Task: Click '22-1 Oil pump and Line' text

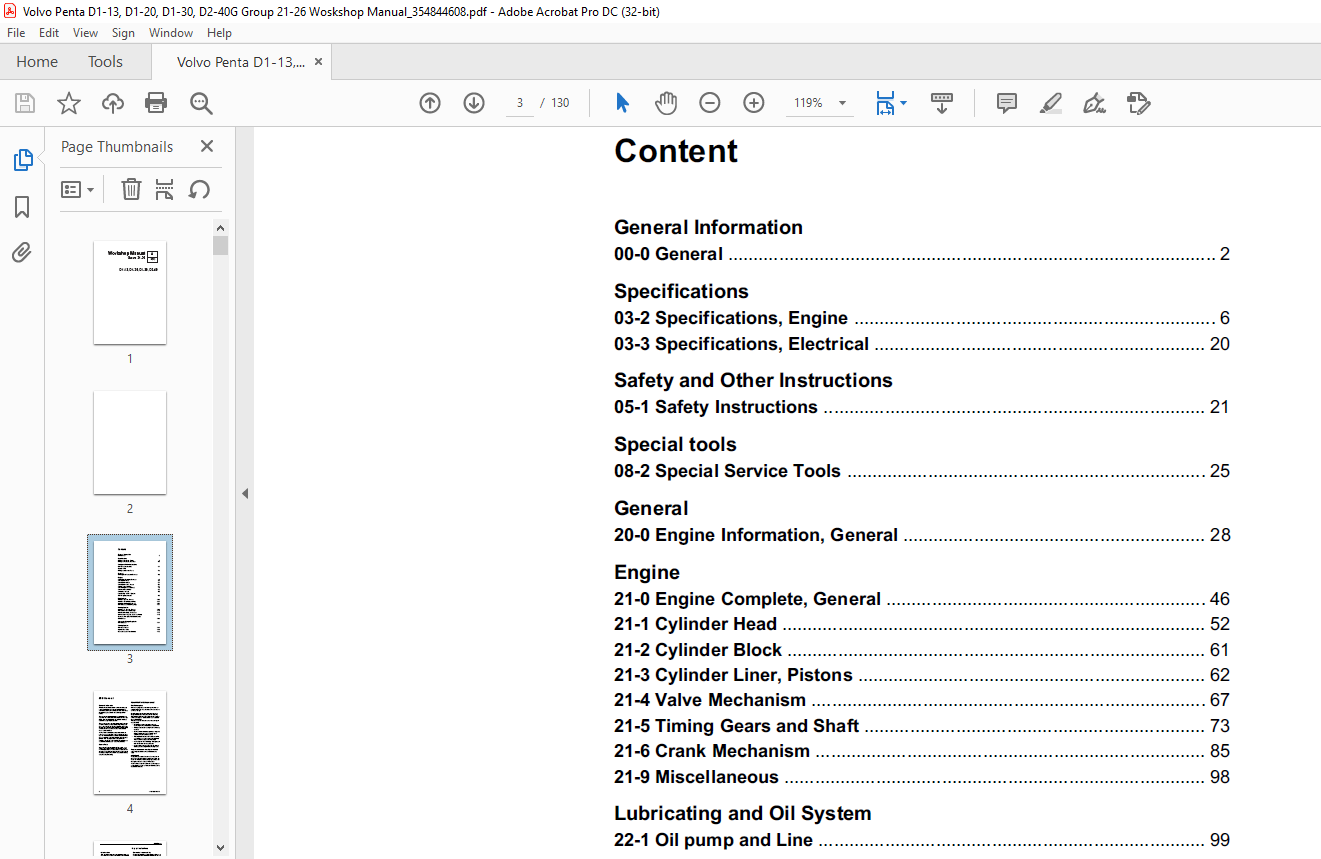Action: point(713,840)
